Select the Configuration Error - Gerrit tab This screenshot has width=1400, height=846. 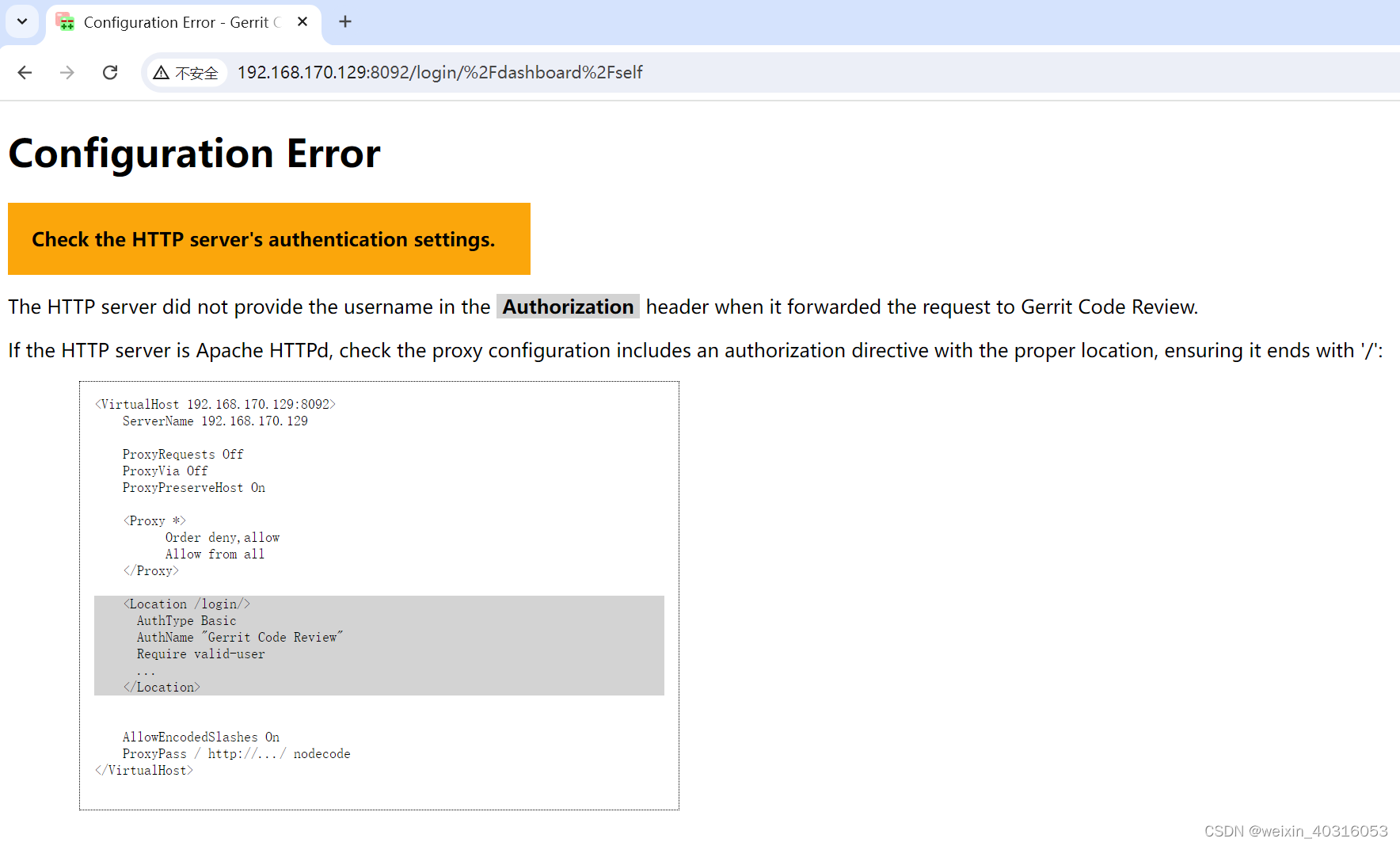tap(184, 23)
